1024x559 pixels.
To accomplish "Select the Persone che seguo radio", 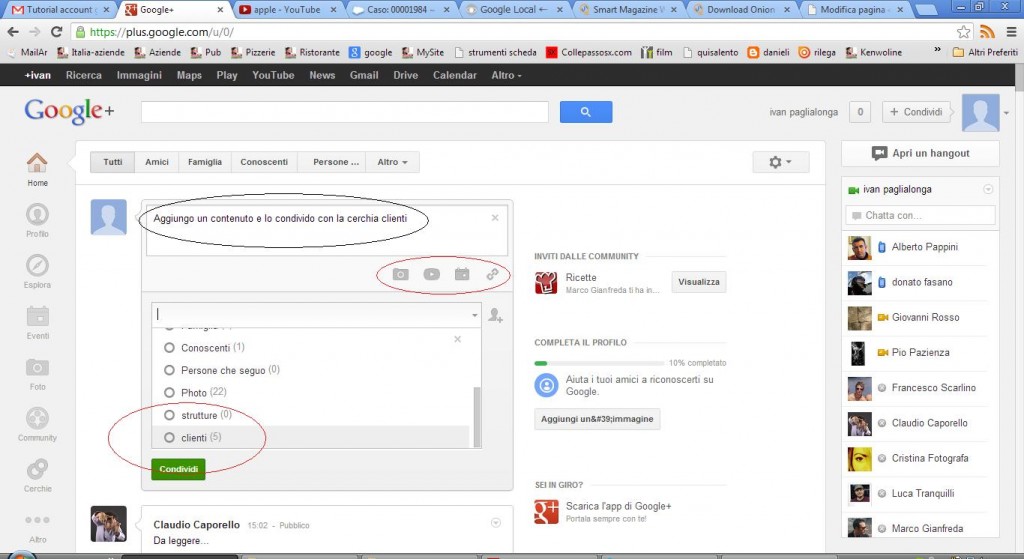I will coord(169,370).
